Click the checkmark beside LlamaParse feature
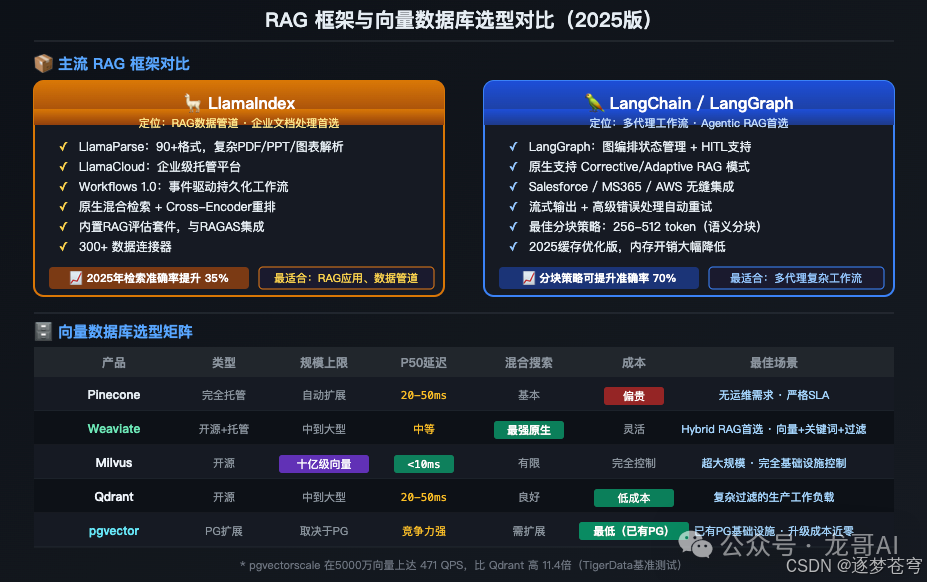The height and width of the screenshot is (582, 927). coord(64,146)
